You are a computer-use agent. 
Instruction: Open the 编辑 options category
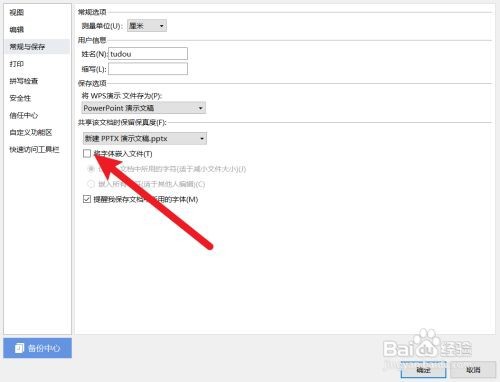pyautogui.click(x=17, y=30)
